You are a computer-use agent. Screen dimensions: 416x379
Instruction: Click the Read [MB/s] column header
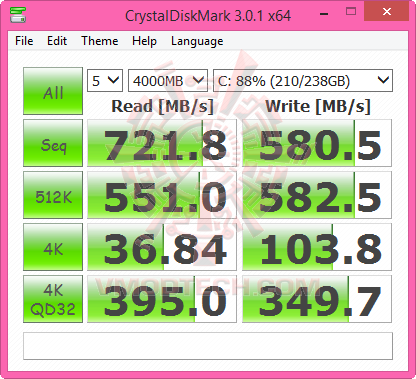click(162, 107)
